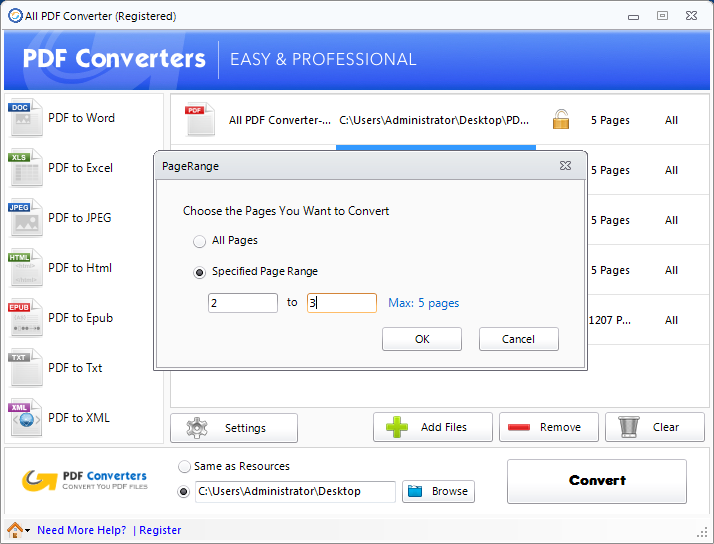This screenshot has width=714, height=544.
Task: Click the XLS icon for PDF to Excel
Action: (x=25, y=168)
